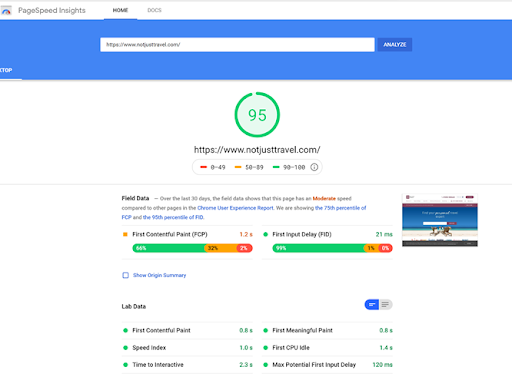Click the 'Speed Index' metric row
512x377 pixels.
click(x=187, y=348)
